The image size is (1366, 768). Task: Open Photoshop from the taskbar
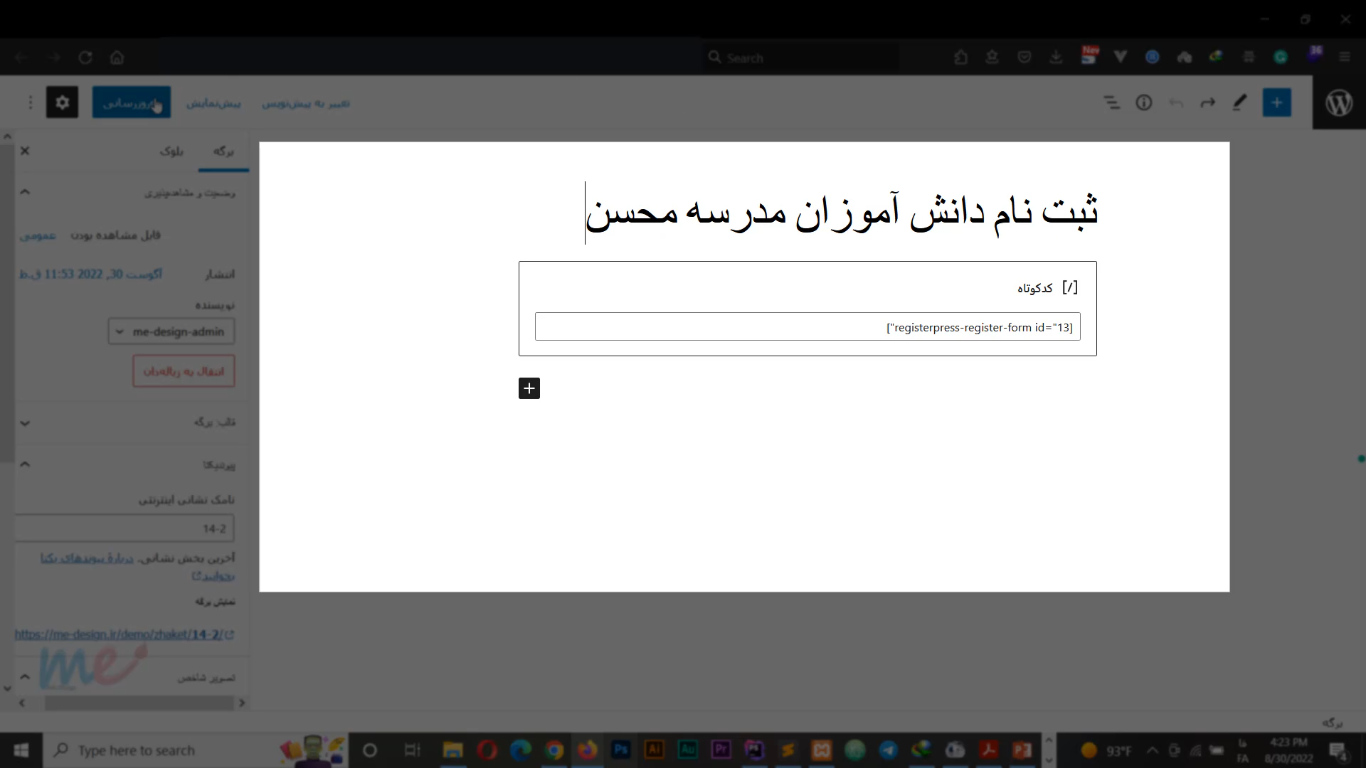click(x=621, y=749)
